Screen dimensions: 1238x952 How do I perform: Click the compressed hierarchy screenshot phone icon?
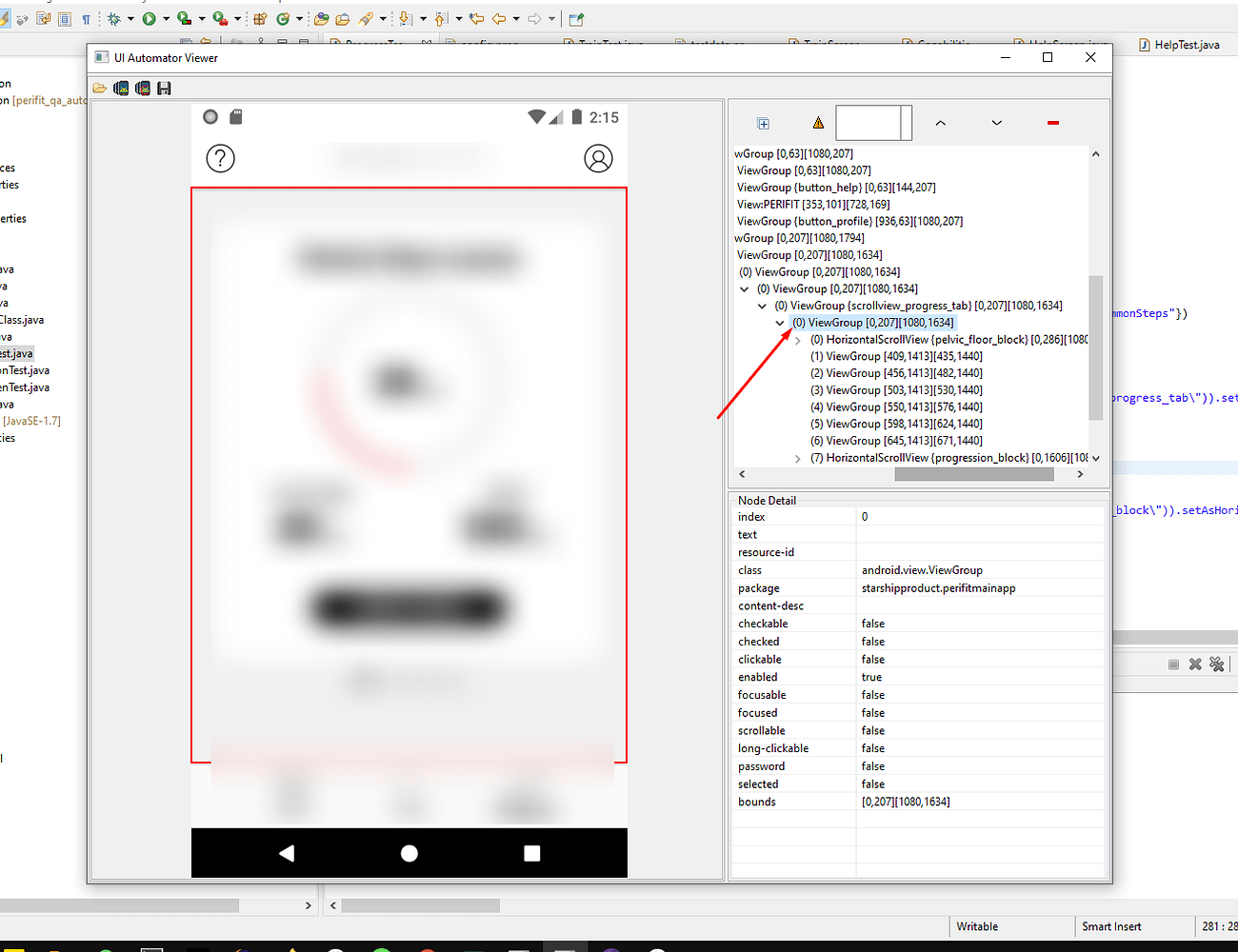tap(142, 89)
